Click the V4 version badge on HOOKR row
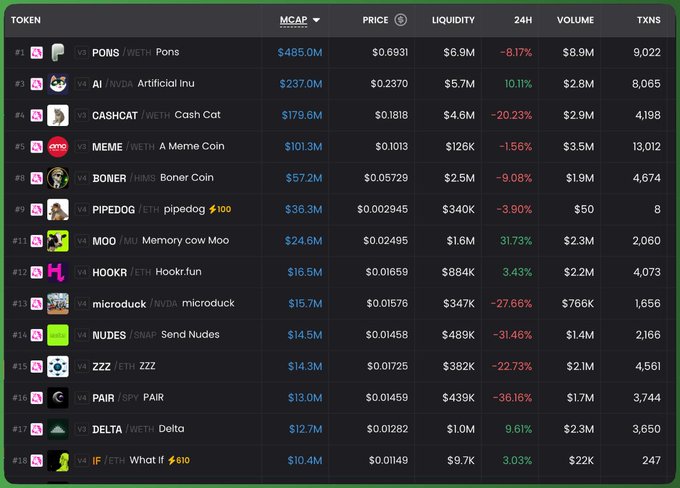The height and width of the screenshot is (488, 680). tap(82, 272)
